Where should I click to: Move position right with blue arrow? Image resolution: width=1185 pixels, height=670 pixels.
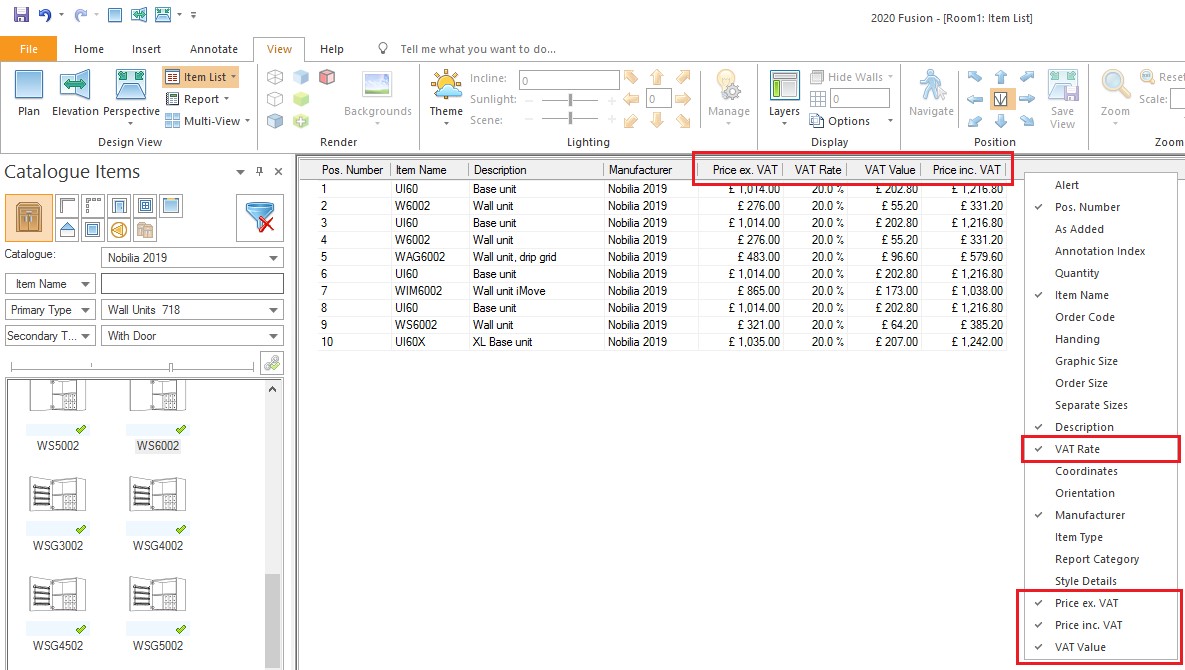click(x=1026, y=99)
